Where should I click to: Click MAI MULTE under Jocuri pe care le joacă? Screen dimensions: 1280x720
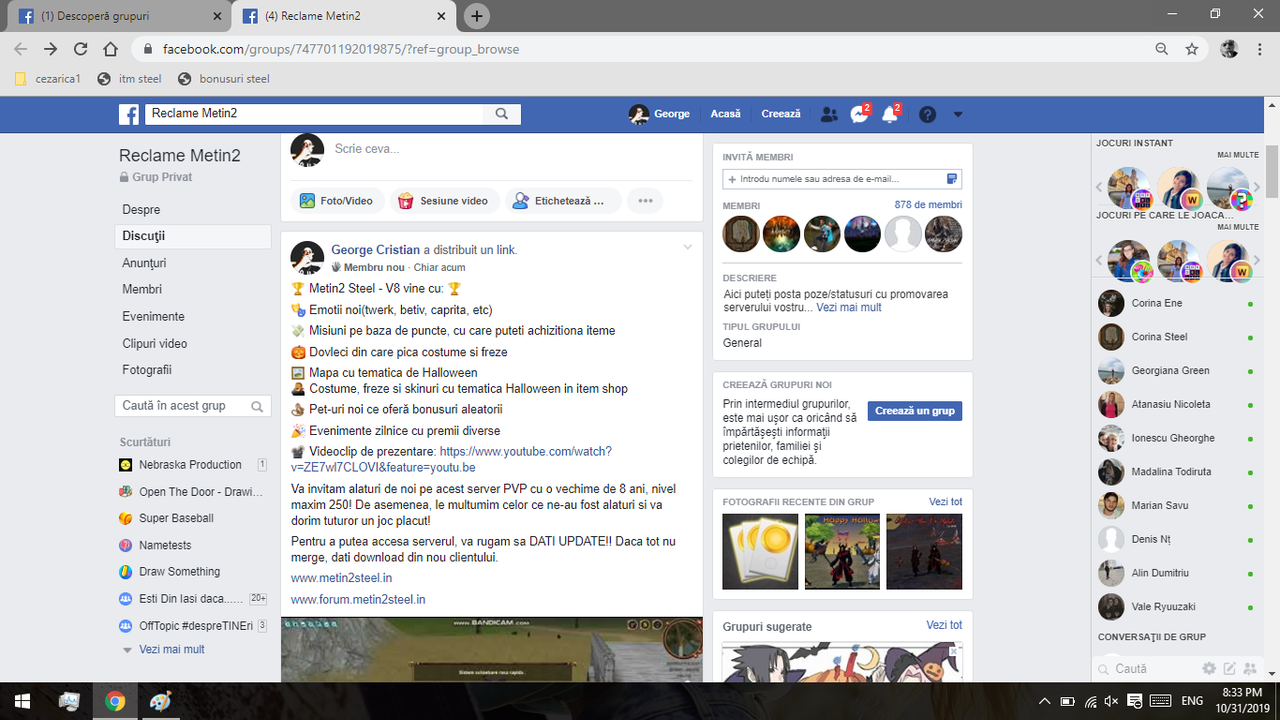[1238, 227]
